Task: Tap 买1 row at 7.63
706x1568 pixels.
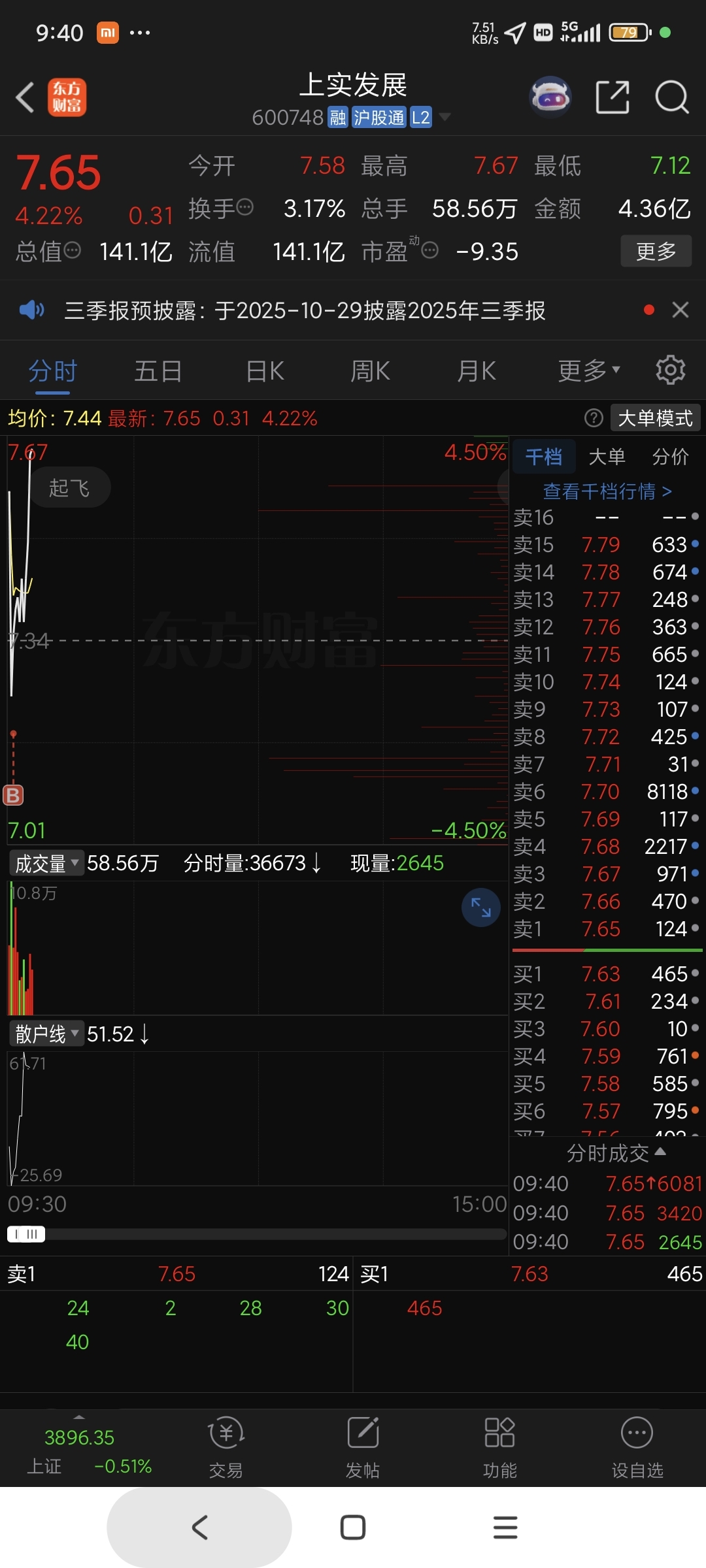Action: tap(607, 974)
